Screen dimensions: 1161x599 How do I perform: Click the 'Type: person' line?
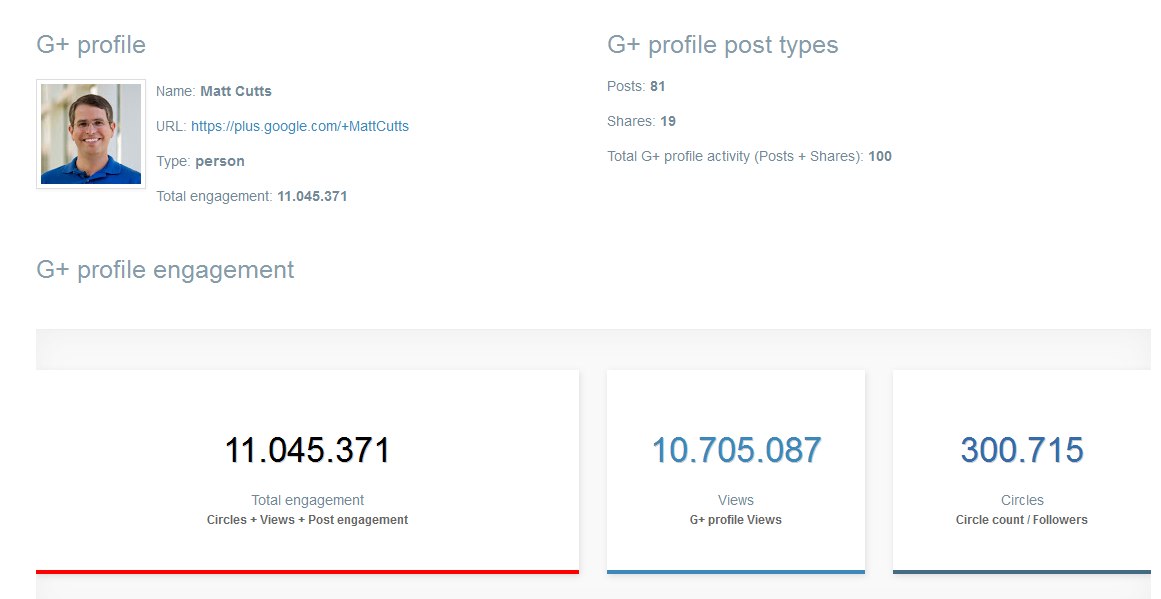200,161
